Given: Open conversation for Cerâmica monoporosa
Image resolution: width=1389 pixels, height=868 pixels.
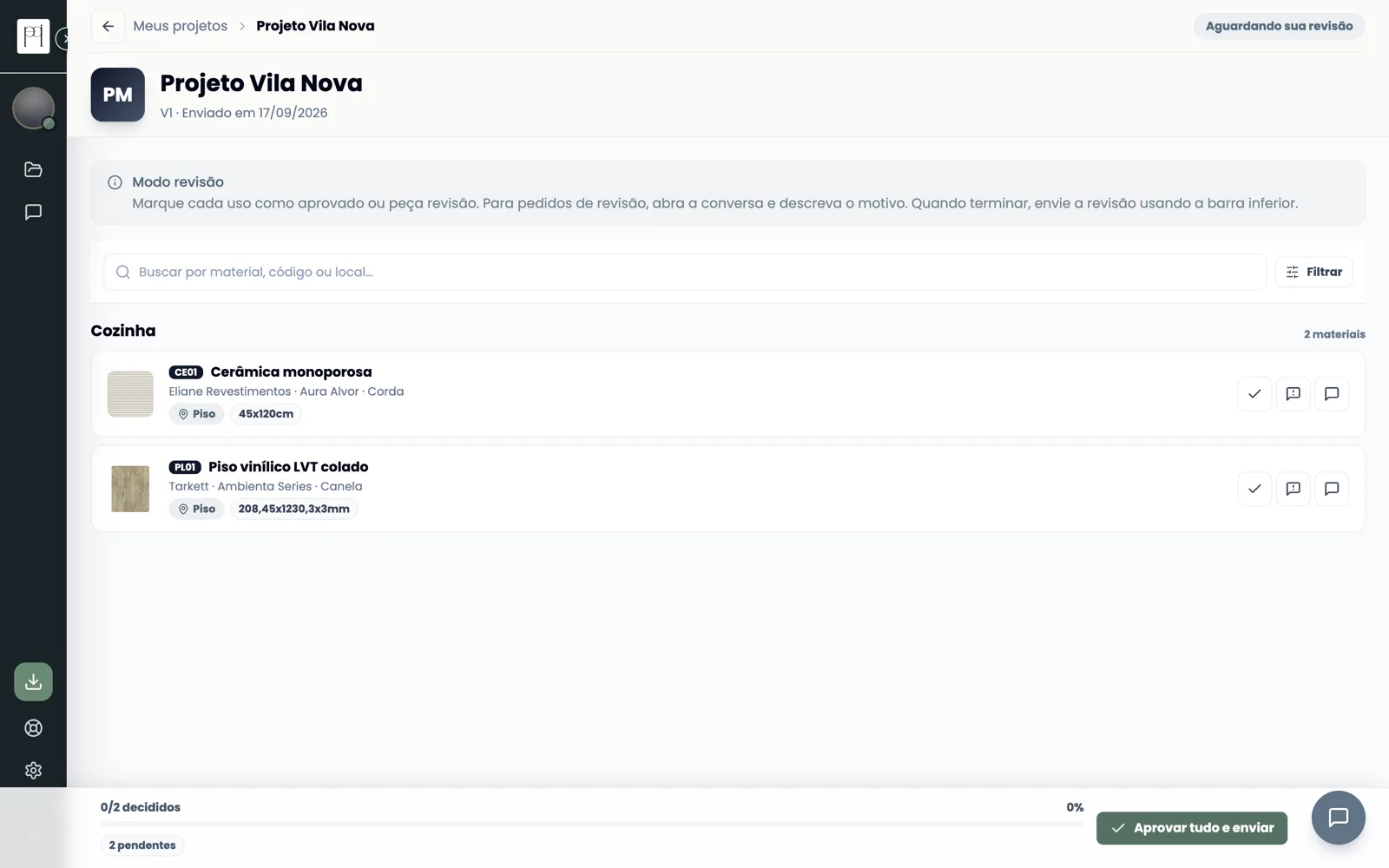Looking at the screenshot, I should [1332, 393].
